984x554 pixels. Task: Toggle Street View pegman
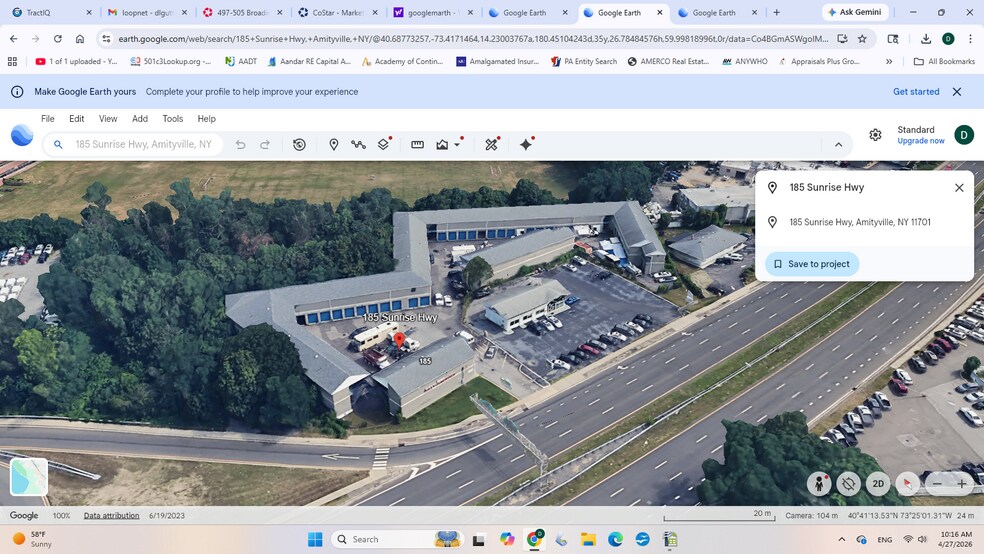(819, 484)
